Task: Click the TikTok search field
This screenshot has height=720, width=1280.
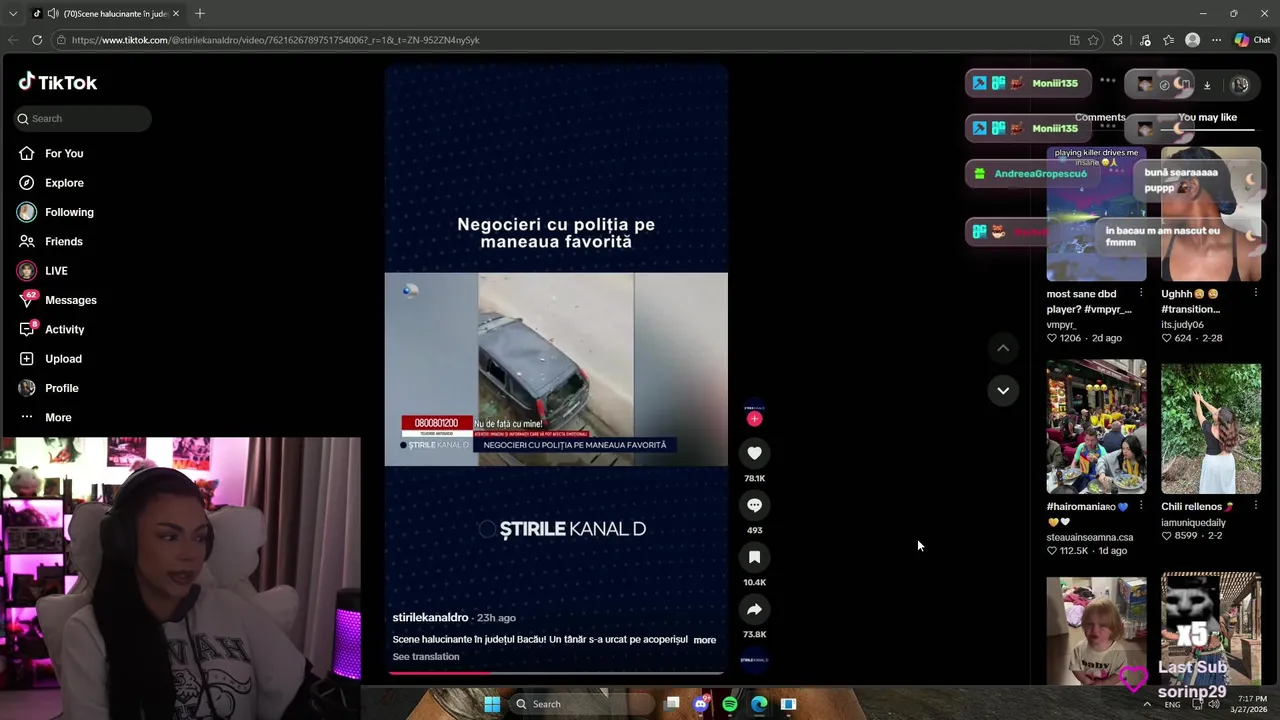Action: (x=83, y=118)
